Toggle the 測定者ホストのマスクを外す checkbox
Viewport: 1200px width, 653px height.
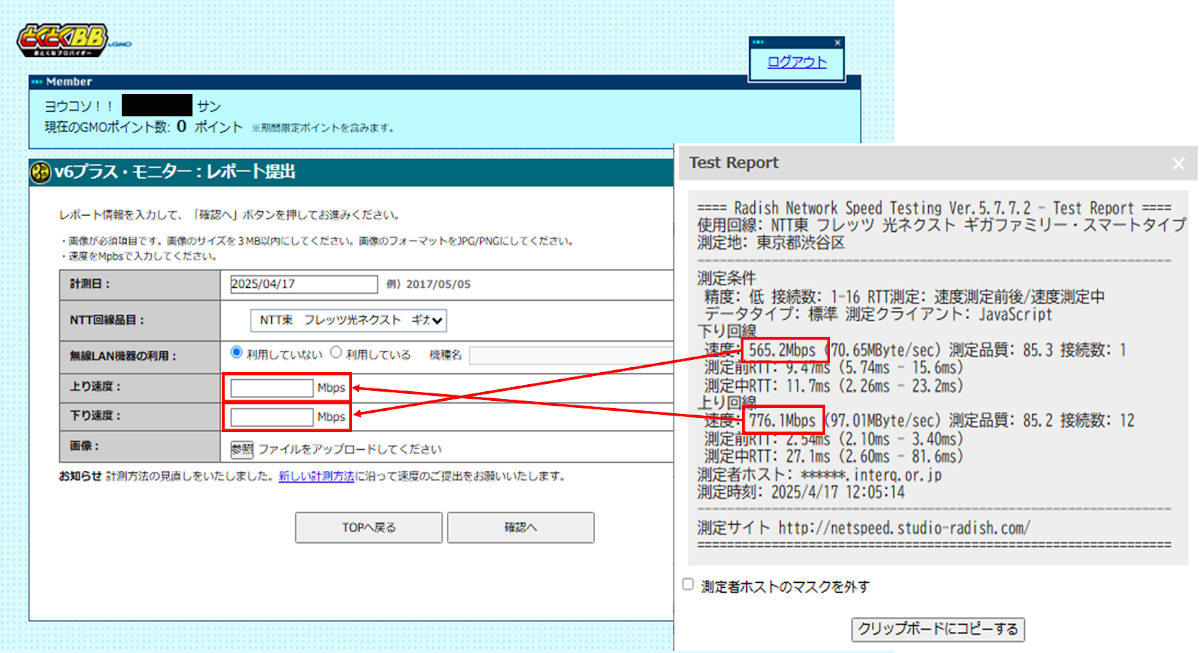click(x=687, y=584)
